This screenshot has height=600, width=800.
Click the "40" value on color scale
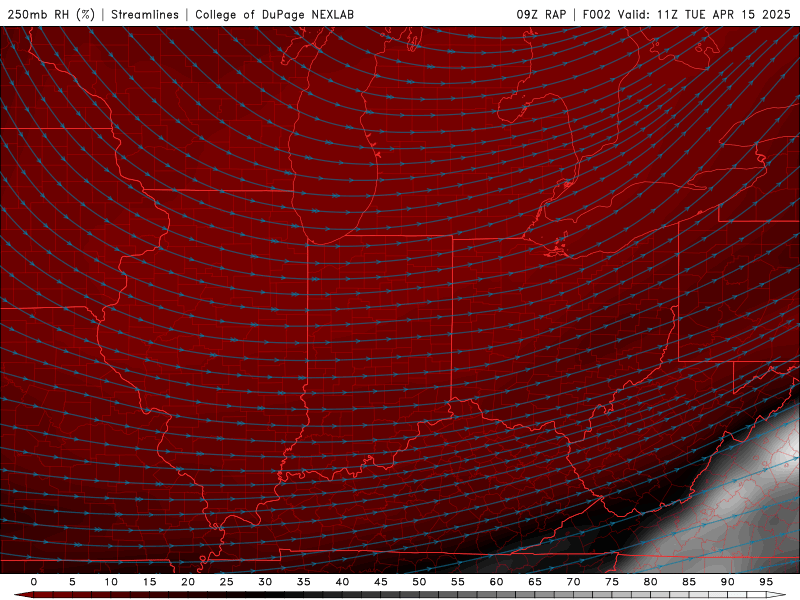point(342,582)
